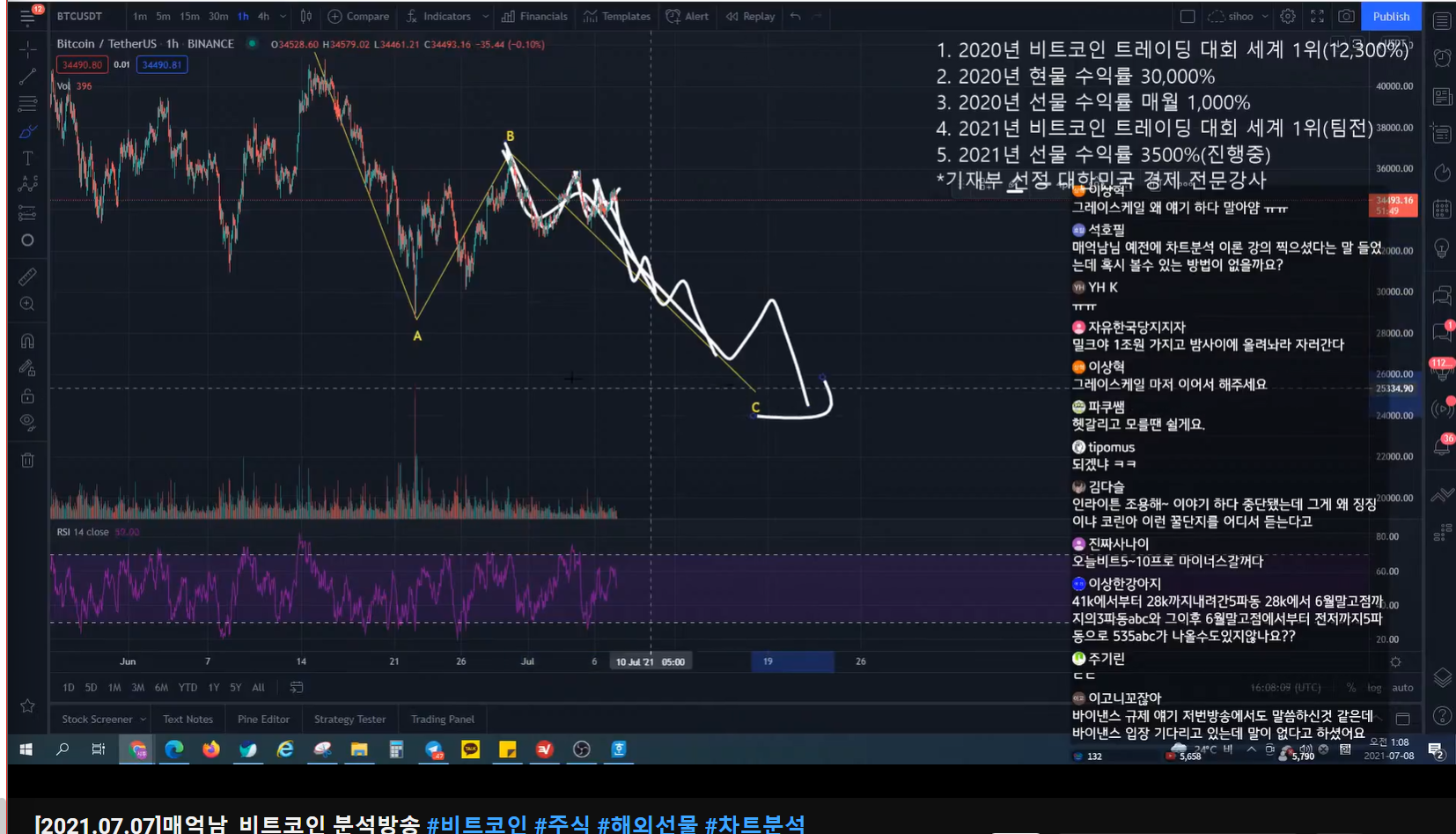Publish the chart idea
Viewport: 1456px width, 834px height.
point(1391,17)
